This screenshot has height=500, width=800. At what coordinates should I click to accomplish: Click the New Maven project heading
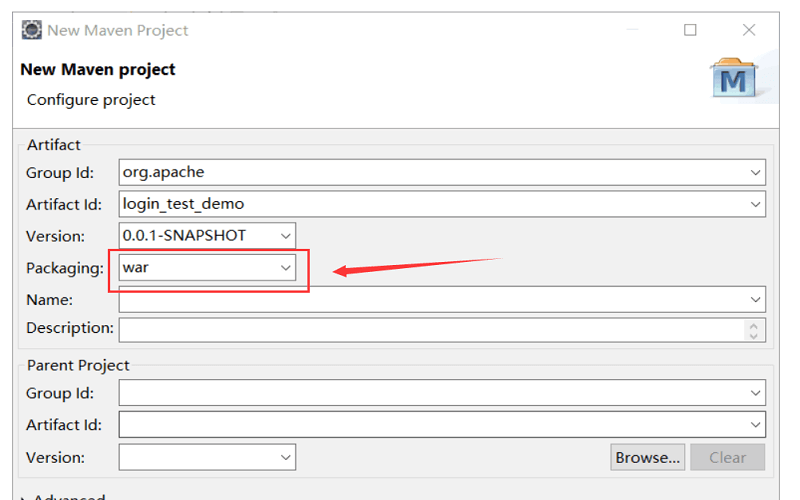(98, 69)
